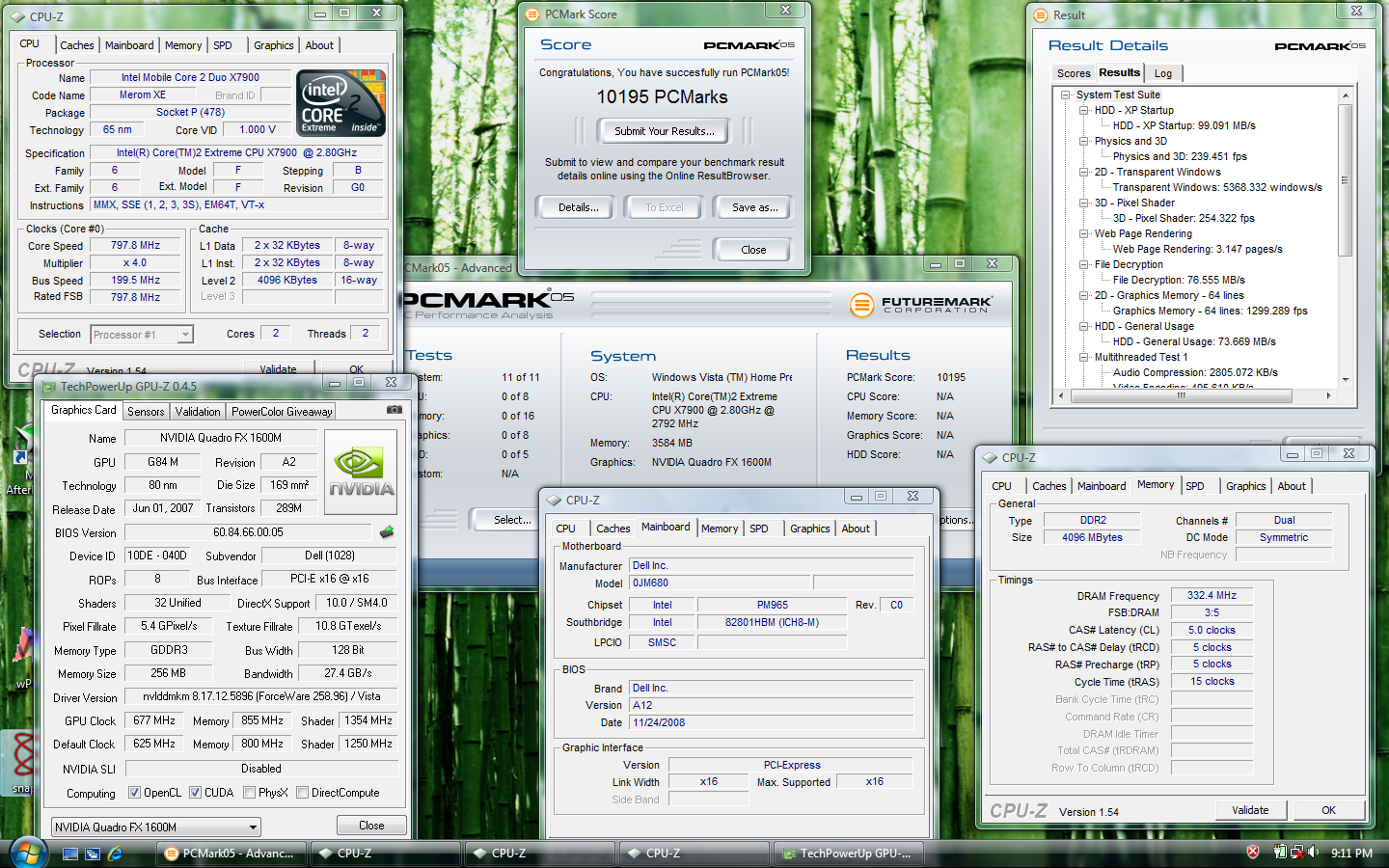Viewport: 1389px width, 868px height.
Task: Click the Close button in the PCMark Score dialog
Action: [x=753, y=250]
